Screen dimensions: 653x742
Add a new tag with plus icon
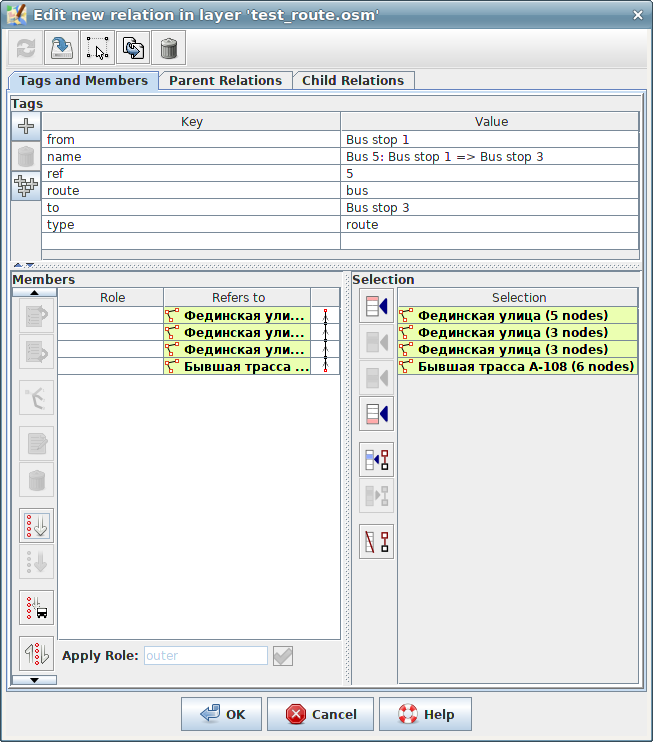click(27, 125)
